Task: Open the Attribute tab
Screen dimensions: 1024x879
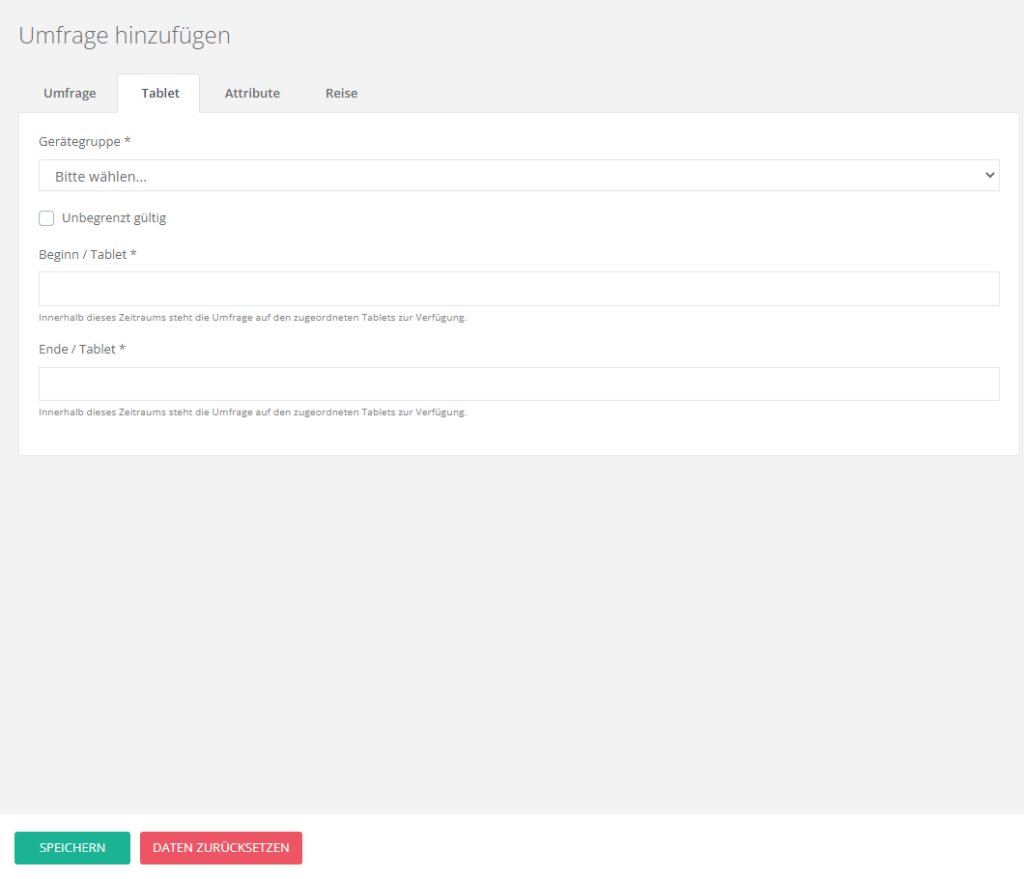Action: (252, 93)
